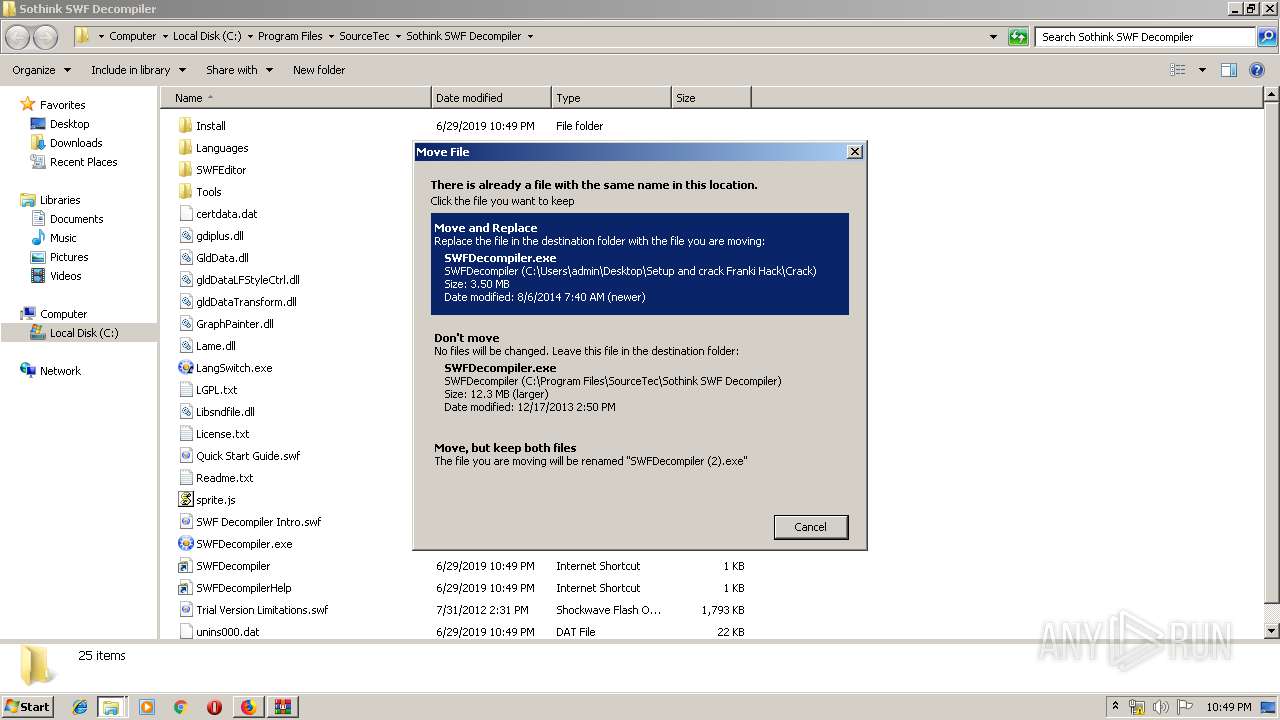1280x720 pixels.
Task: Click Cancel in Move File dialog
Action: tap(810, 527)
